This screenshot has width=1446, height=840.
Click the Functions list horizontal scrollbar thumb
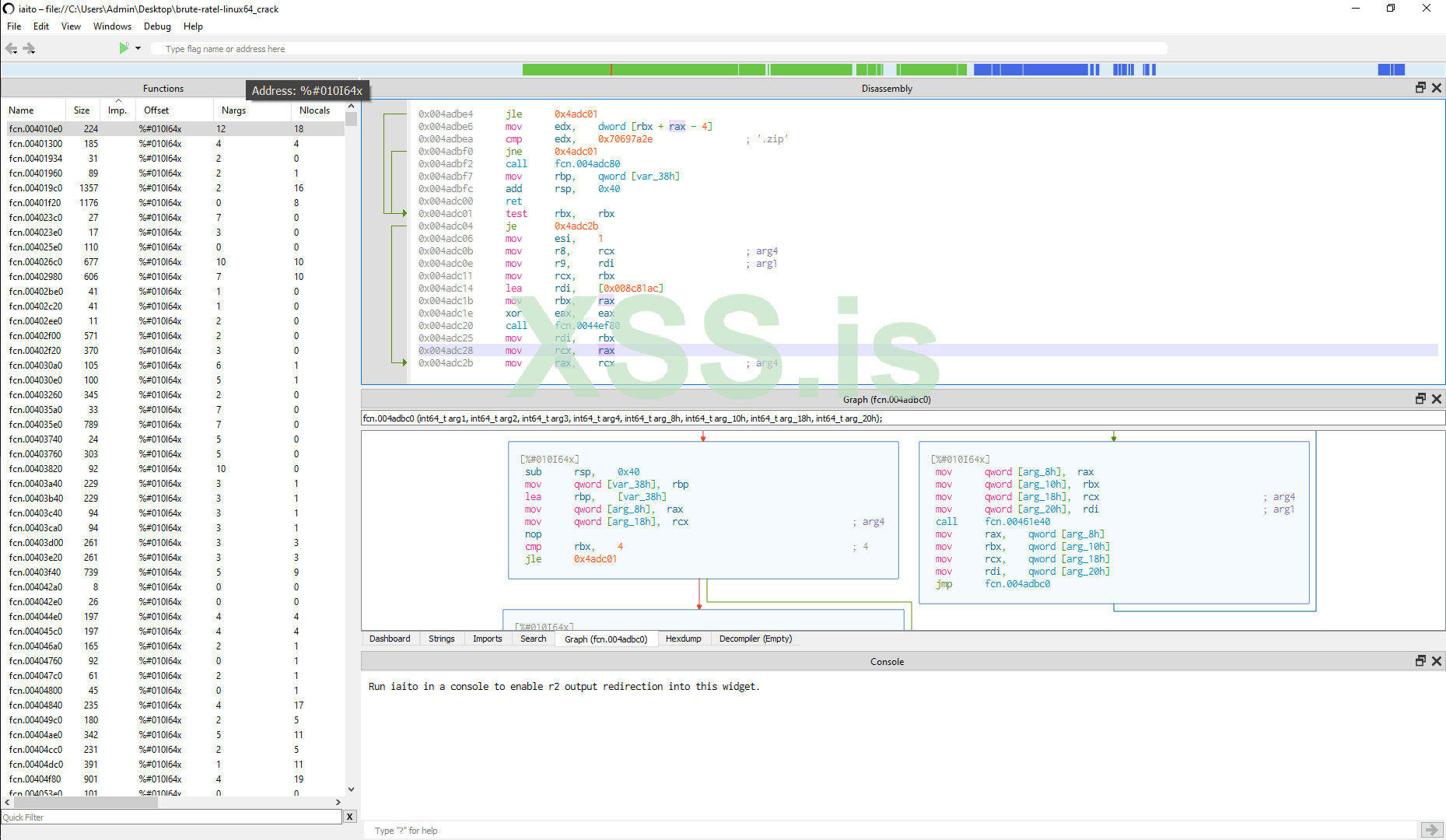pyautogui.click(x=85, y=802)
